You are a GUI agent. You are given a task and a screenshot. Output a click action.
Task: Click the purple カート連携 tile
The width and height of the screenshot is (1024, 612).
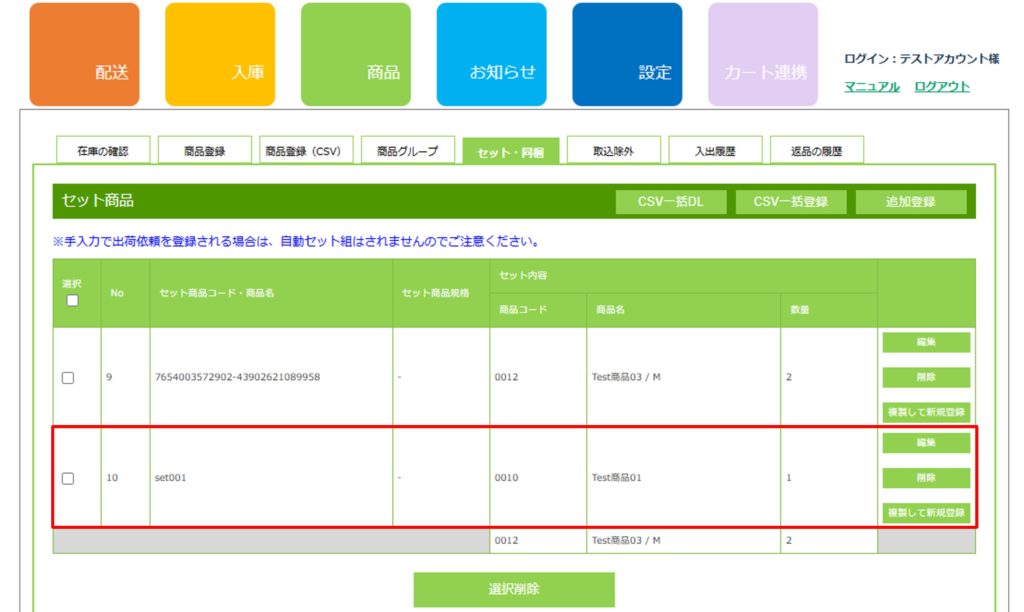point(763,54)
